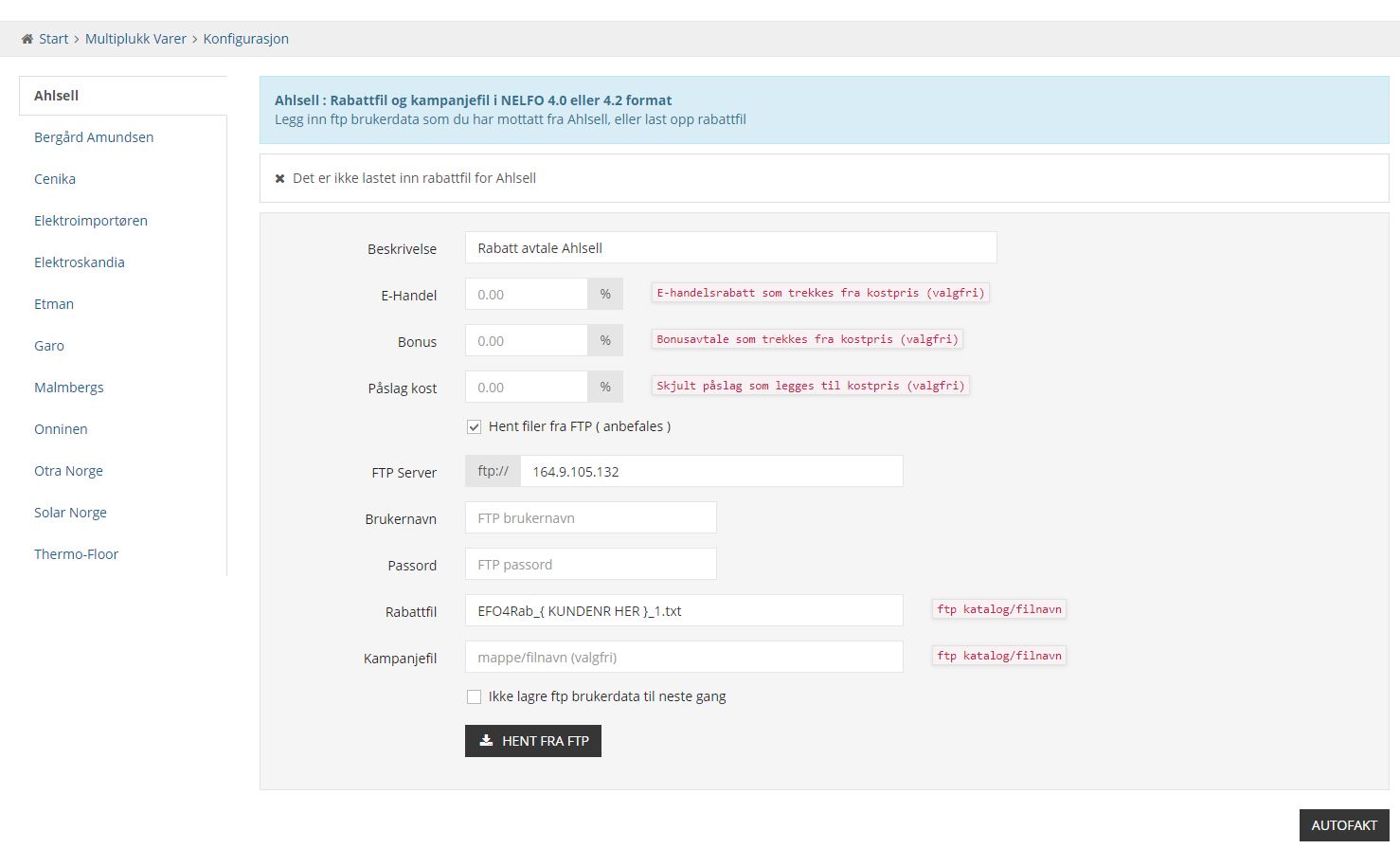
Task: Open Konfigurasjon breadcrumb link
Action: coord(245,39)
